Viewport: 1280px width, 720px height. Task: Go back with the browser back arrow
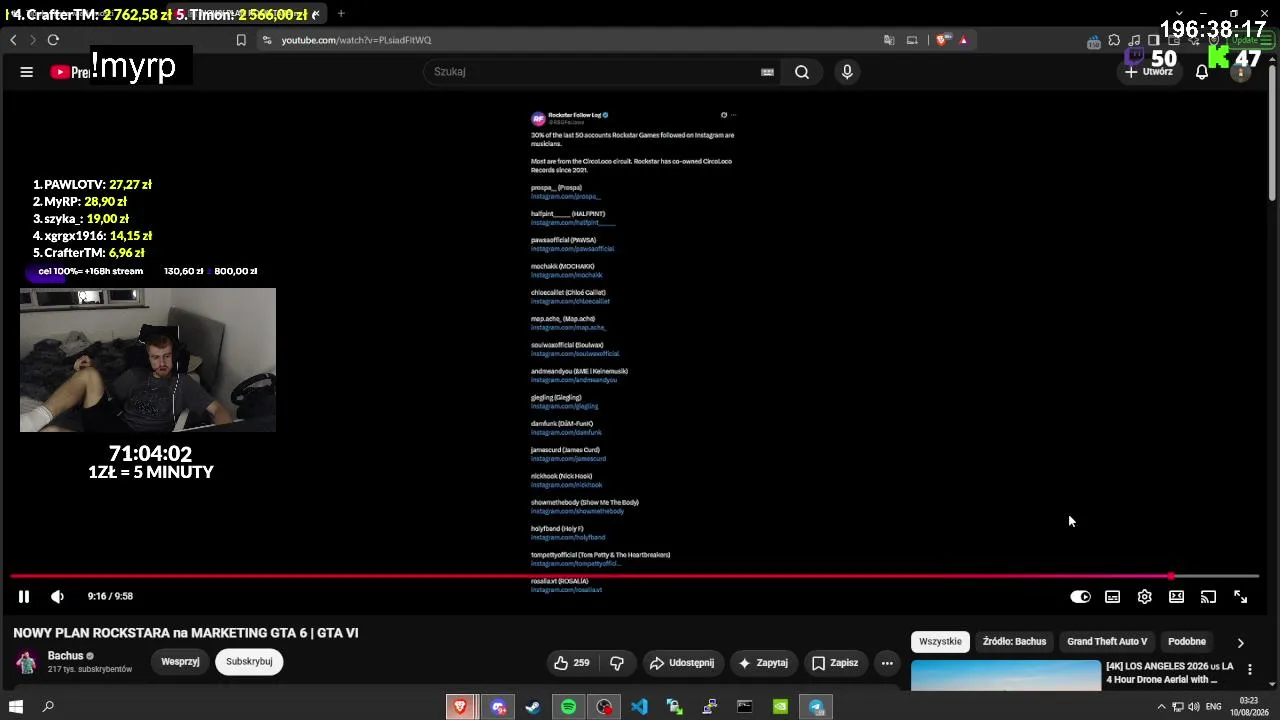tap(13, 40)
